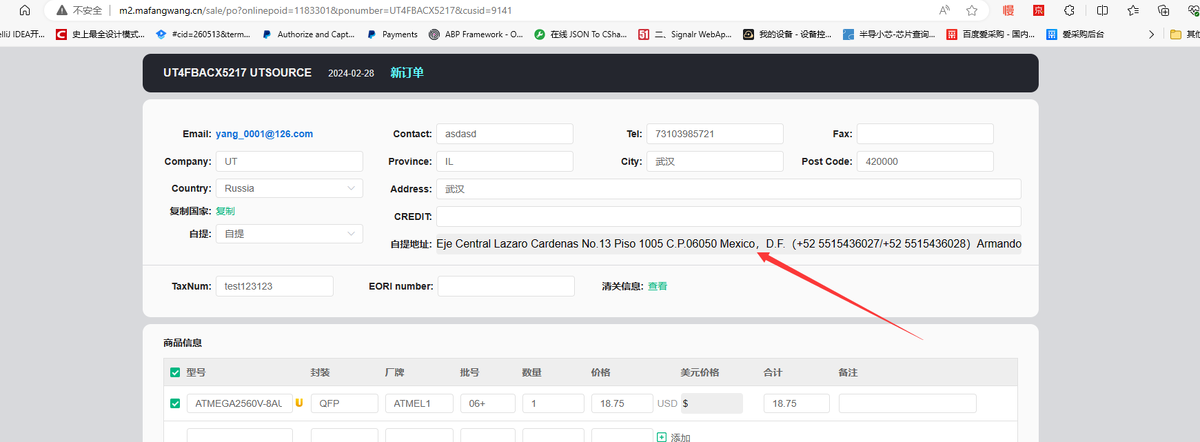The height and width of the screenshot is (442, 1200).
Task: Click the Province field containing IL
Action: 504,161
